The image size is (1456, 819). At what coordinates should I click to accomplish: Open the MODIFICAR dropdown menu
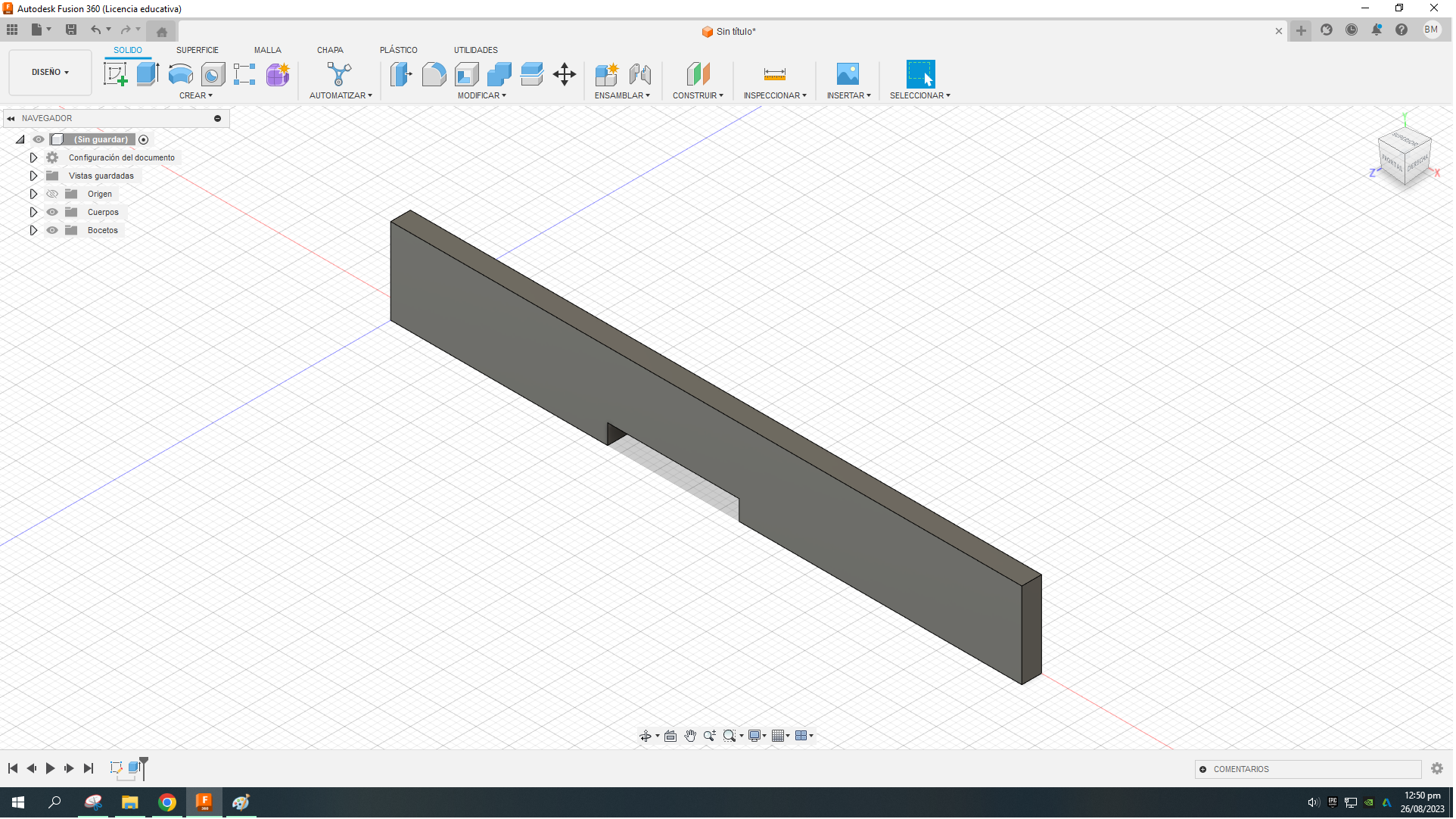[482, 95]
